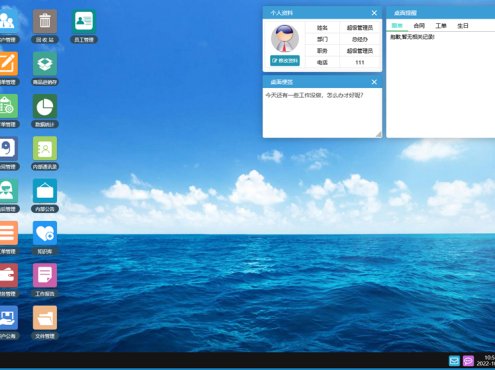495x370 pixels.
Task: Open the light green clipboard gear icon
Action: pyautogui.click(x=8, y=106)
